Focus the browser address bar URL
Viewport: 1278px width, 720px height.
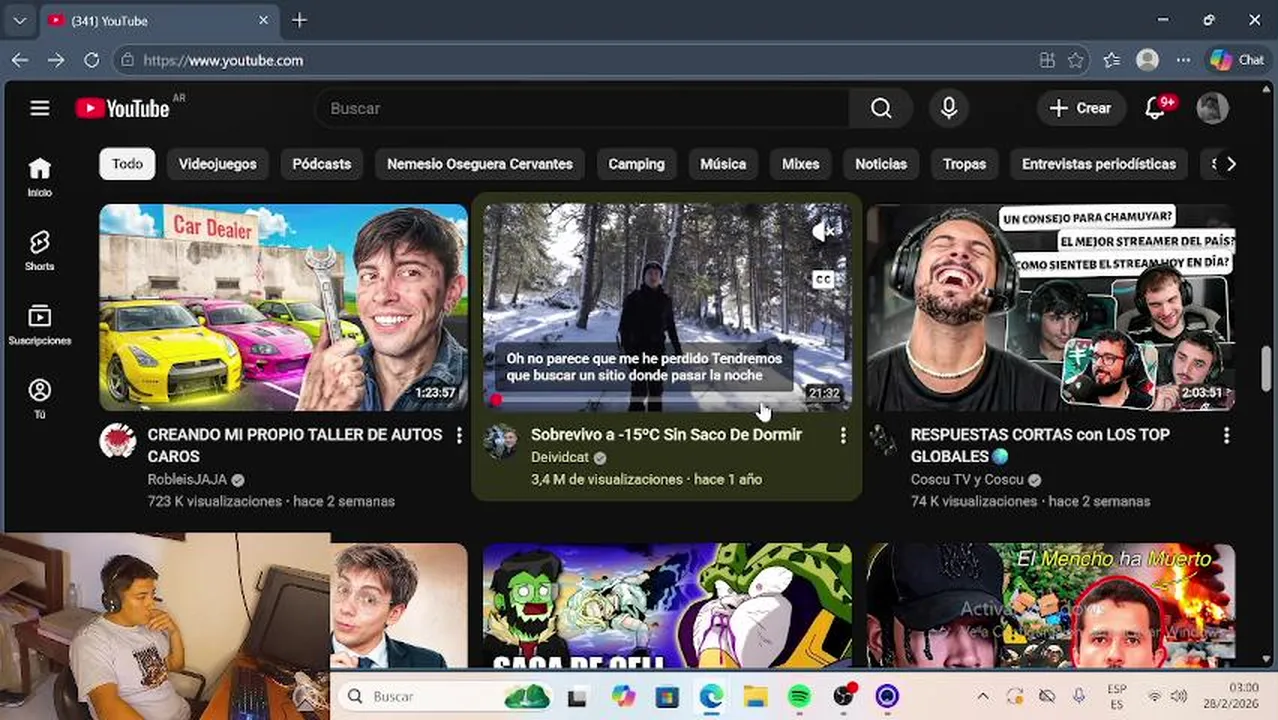click(223, 60)
